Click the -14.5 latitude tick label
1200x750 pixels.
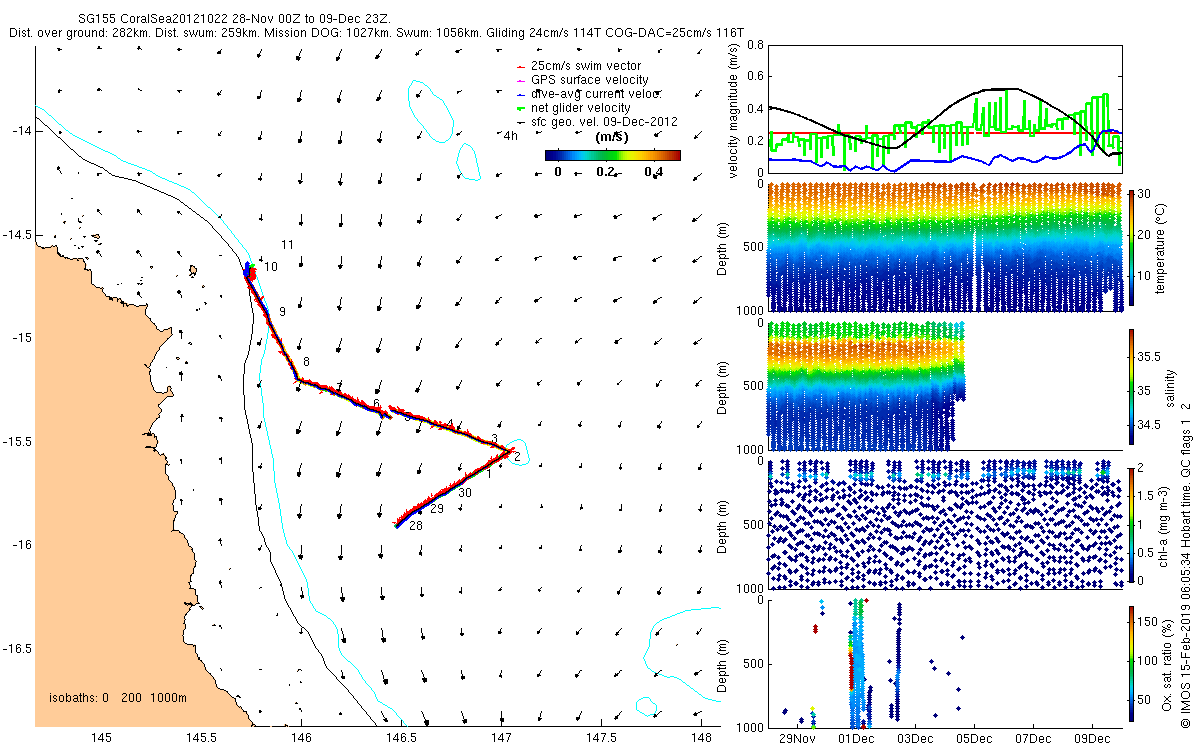(x=17, y=234)
